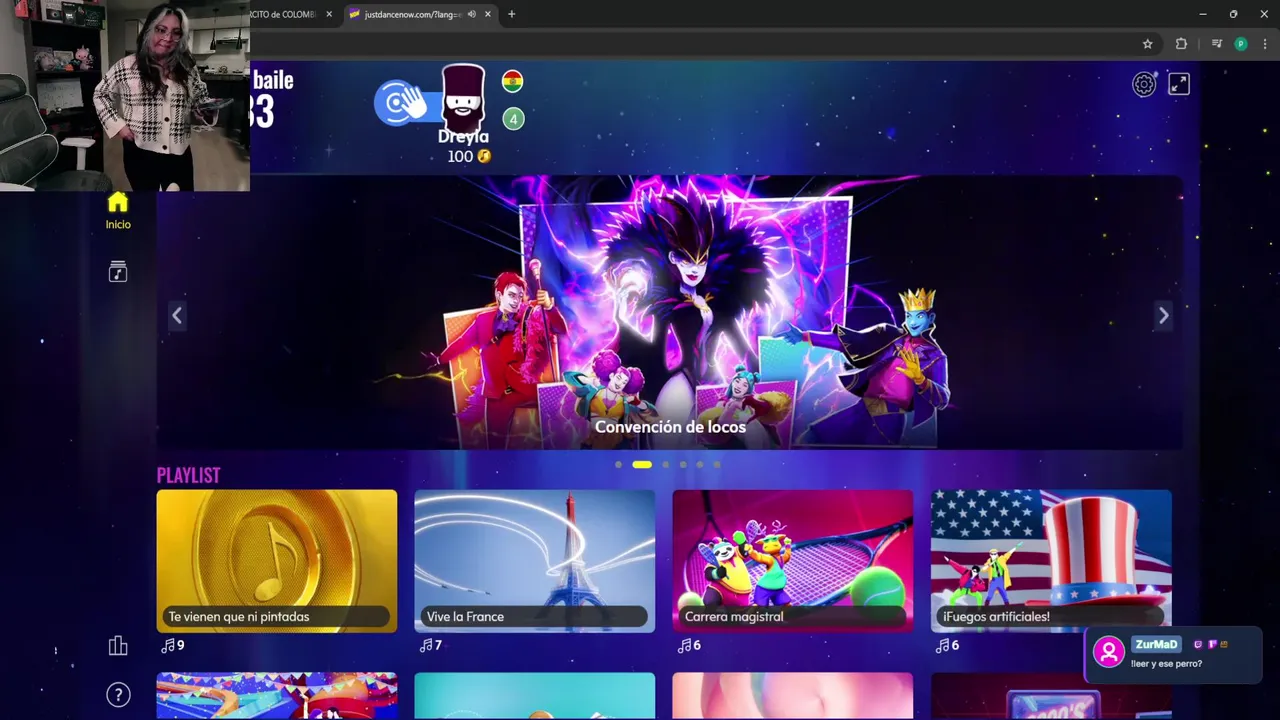
Task: Show previous carousel slide
Action: coord(177,316)
